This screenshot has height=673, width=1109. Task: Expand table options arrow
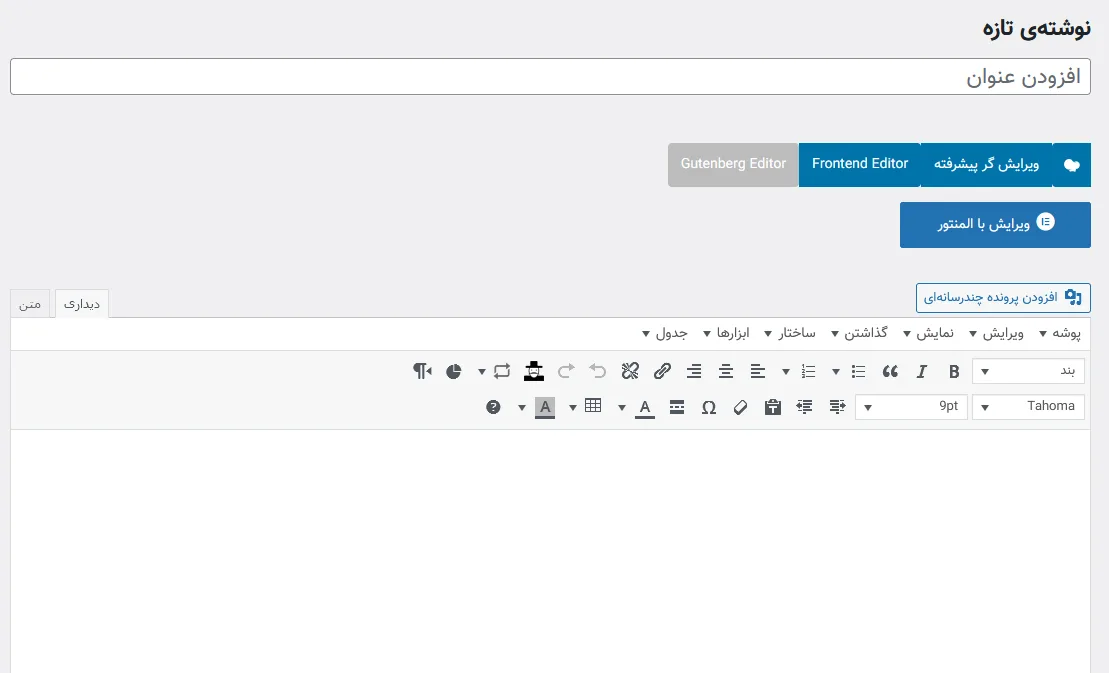coord(573,407)
